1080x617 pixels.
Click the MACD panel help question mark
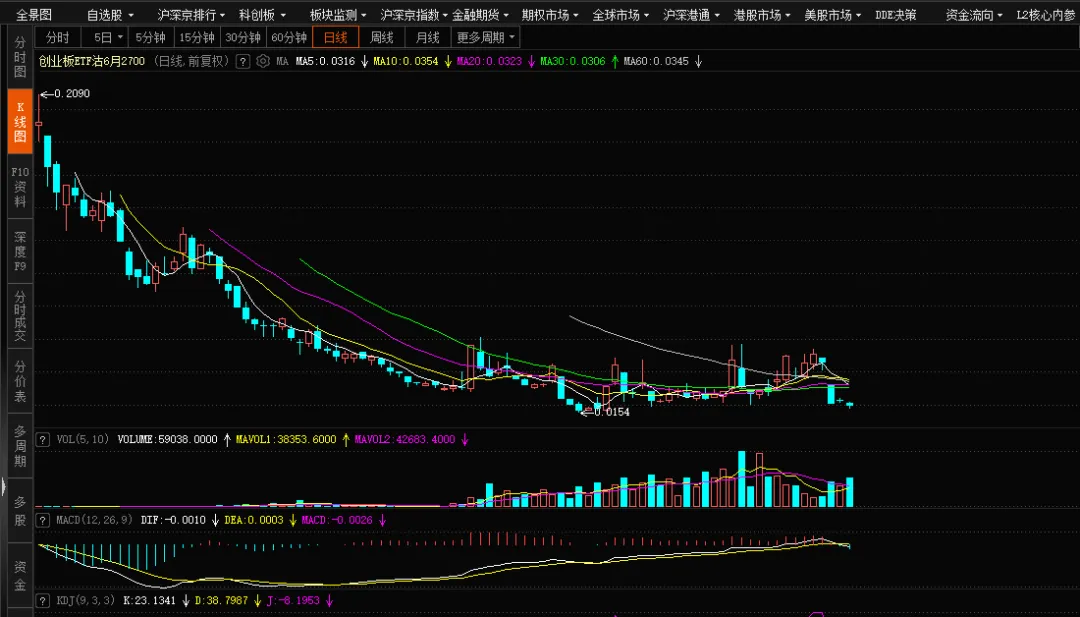pos(43,520)
